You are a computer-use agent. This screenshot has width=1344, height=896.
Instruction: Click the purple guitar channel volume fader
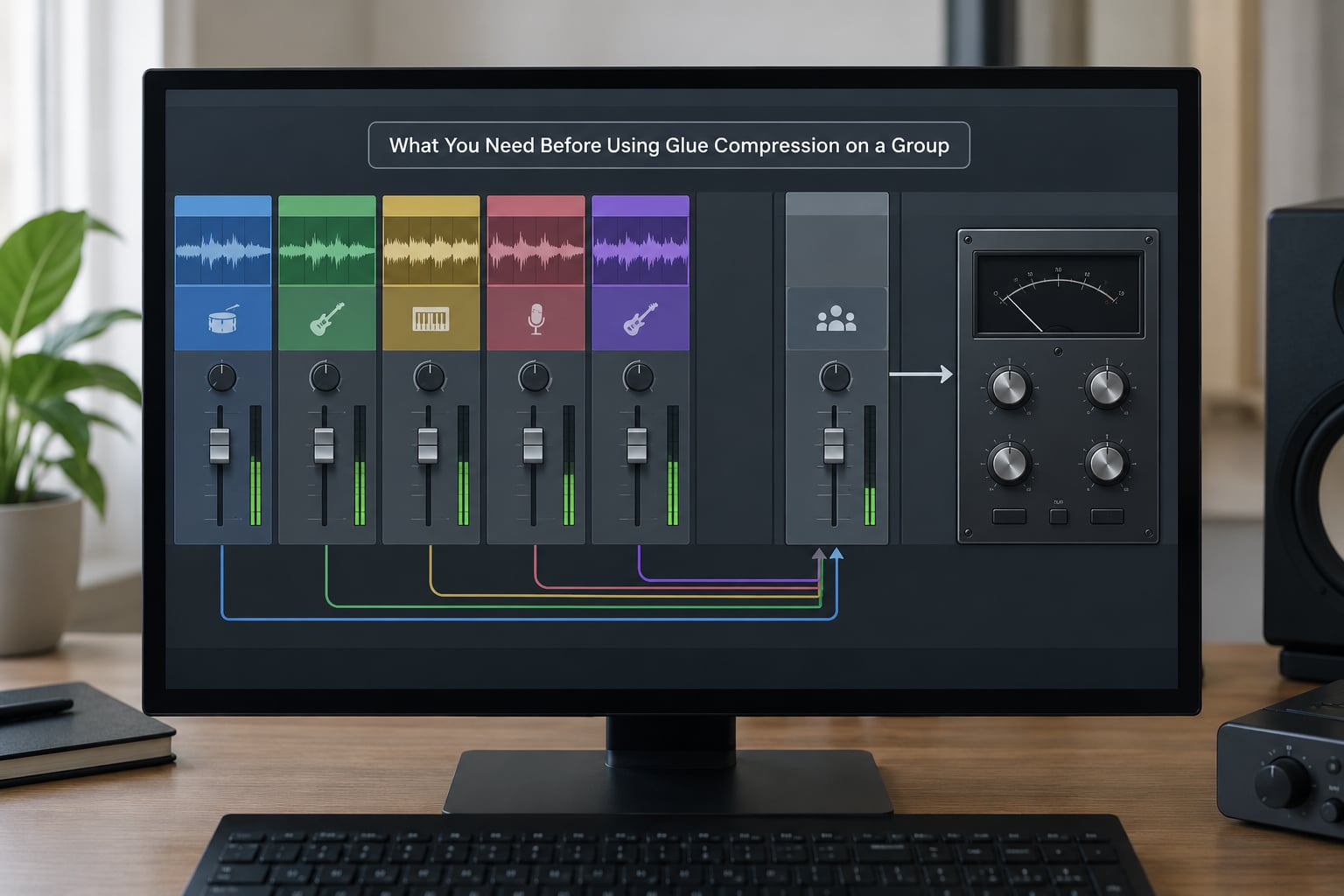pos(637,445)
